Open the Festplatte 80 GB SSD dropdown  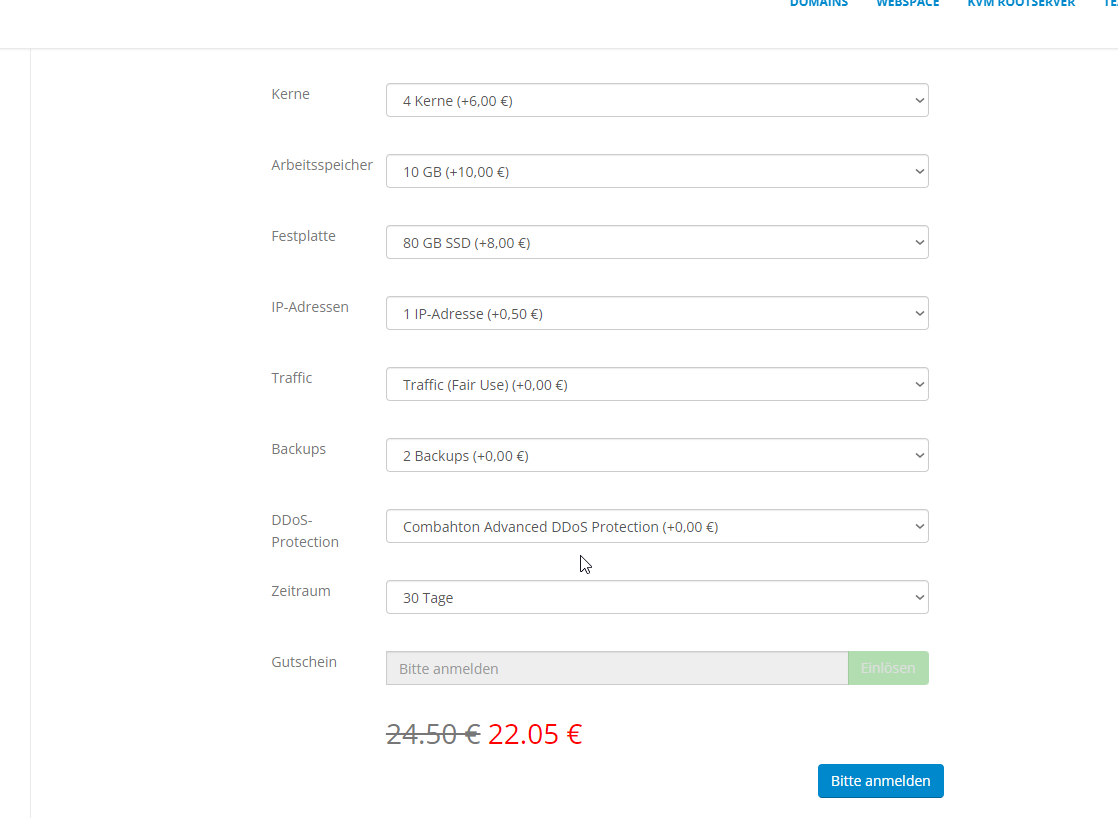(656, 242)
